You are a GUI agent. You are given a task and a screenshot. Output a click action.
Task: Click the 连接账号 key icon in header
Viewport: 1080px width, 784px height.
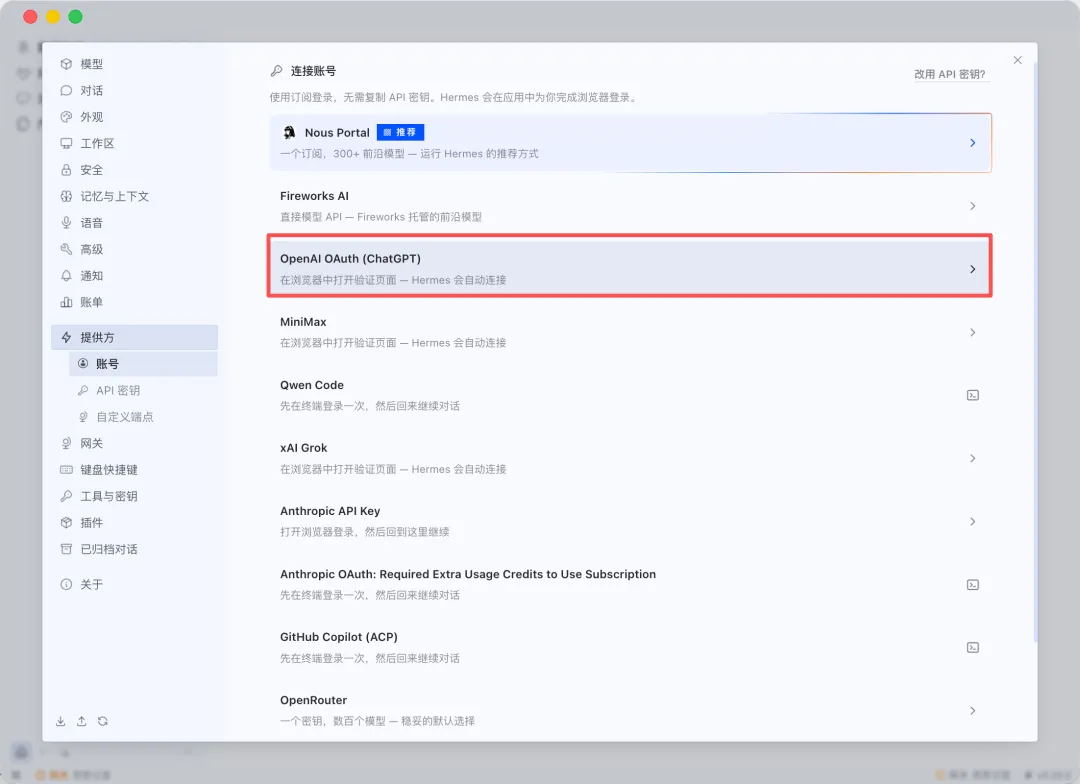point(276,71)
